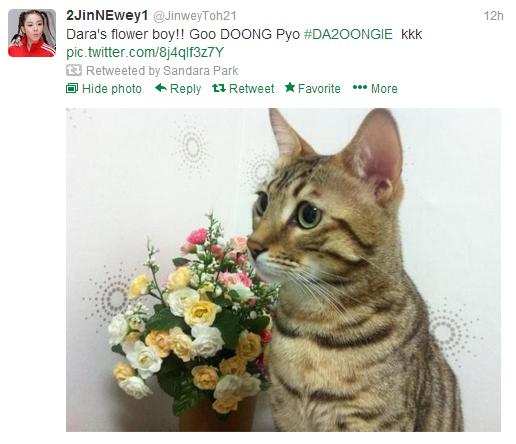Open the cat photo full size
Image resolution: width=516 pixels, height=444 pixels.
(x=283, y=270)
